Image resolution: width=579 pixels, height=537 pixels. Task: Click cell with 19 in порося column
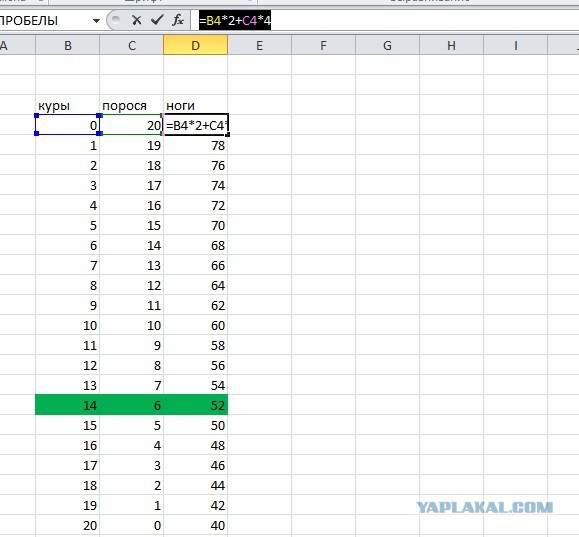[x=132, y=145]
